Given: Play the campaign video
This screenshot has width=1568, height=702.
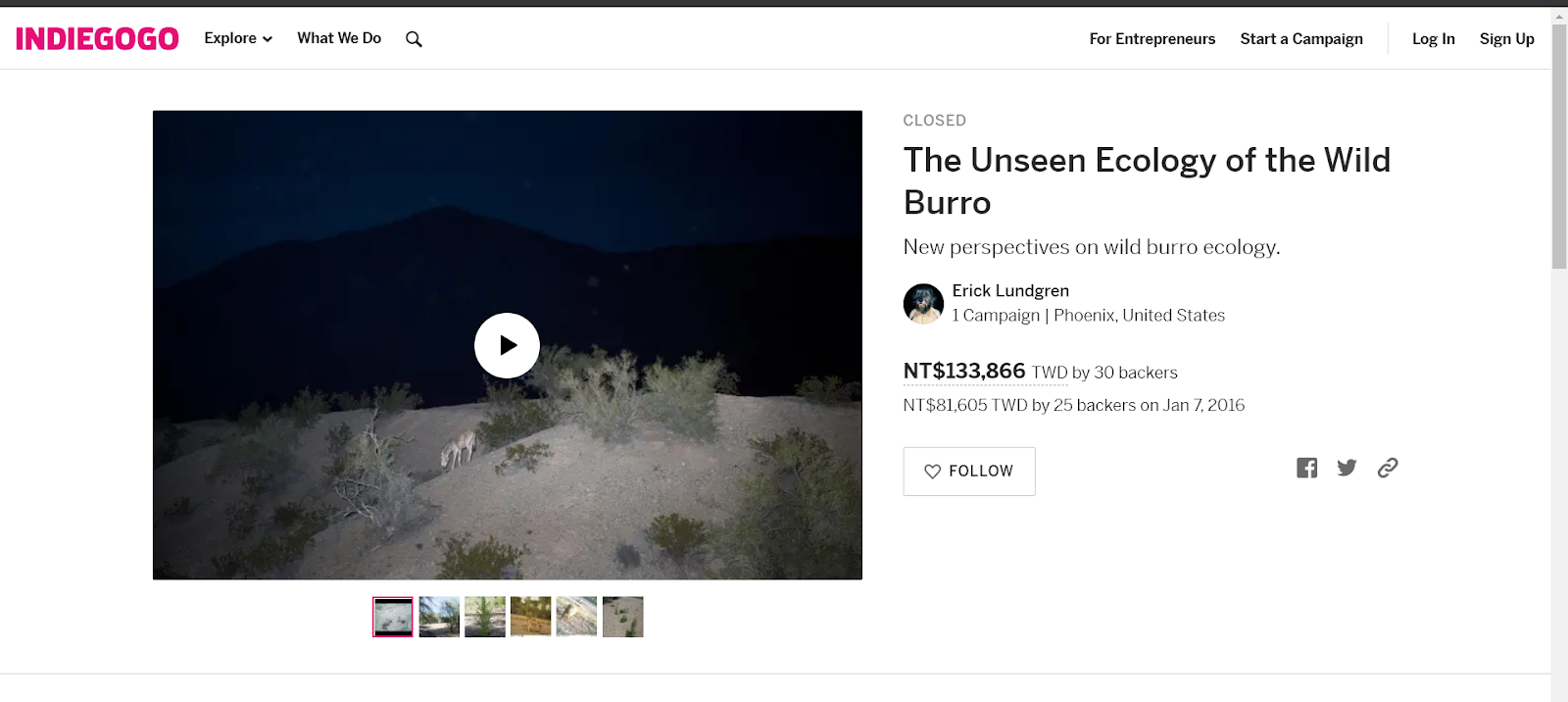Looking at the screenshot, I should (507, 345).
